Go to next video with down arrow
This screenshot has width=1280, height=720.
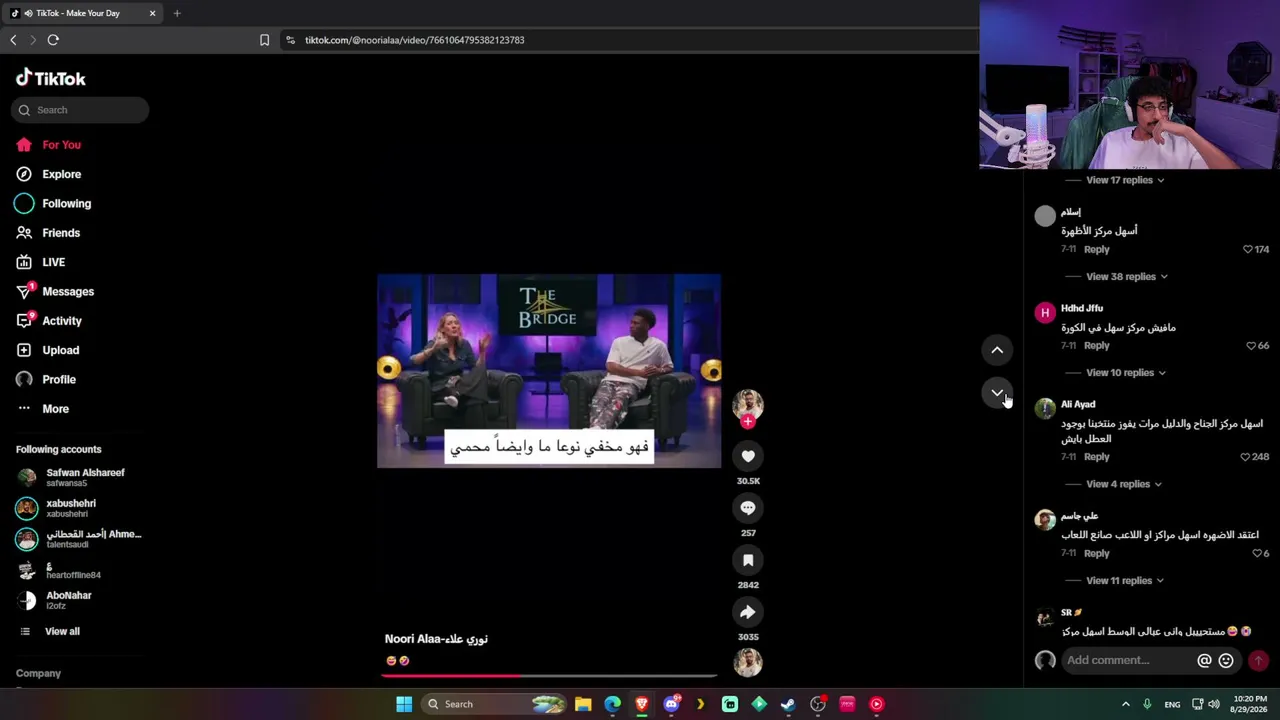pyautogui.click(x=997, y=393)
